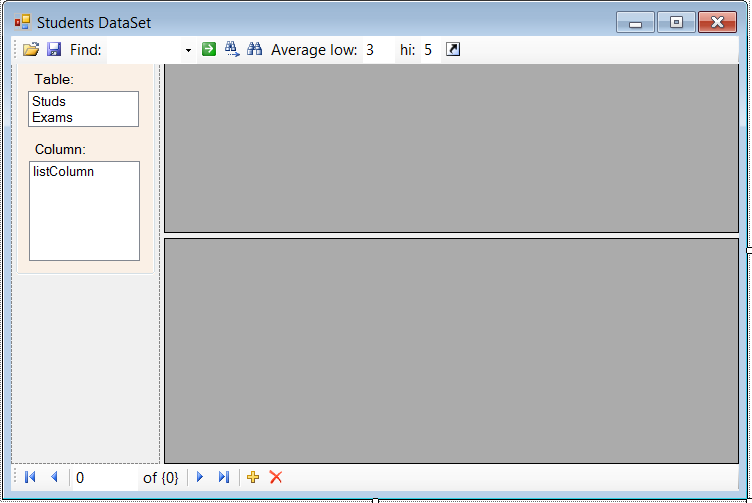752x503 pixels.
Task: Select the 'Find:' toolbar label
Action: tap(85, 50)
